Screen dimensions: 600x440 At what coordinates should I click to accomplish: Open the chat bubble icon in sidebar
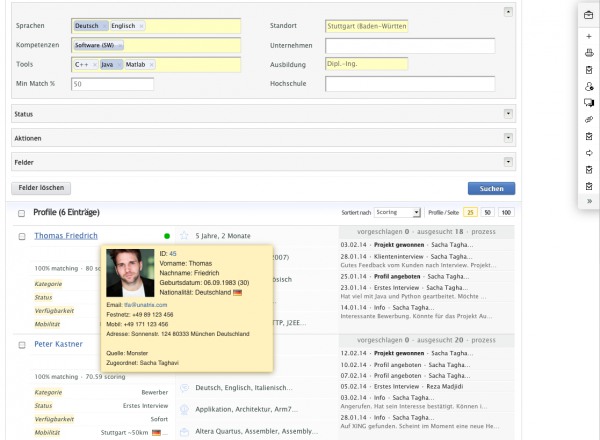pyautogui.click(x=589, y=103)
